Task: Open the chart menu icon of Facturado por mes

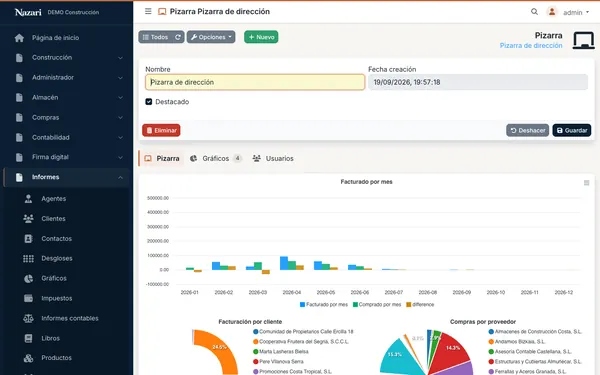Action: coord(586,183)
